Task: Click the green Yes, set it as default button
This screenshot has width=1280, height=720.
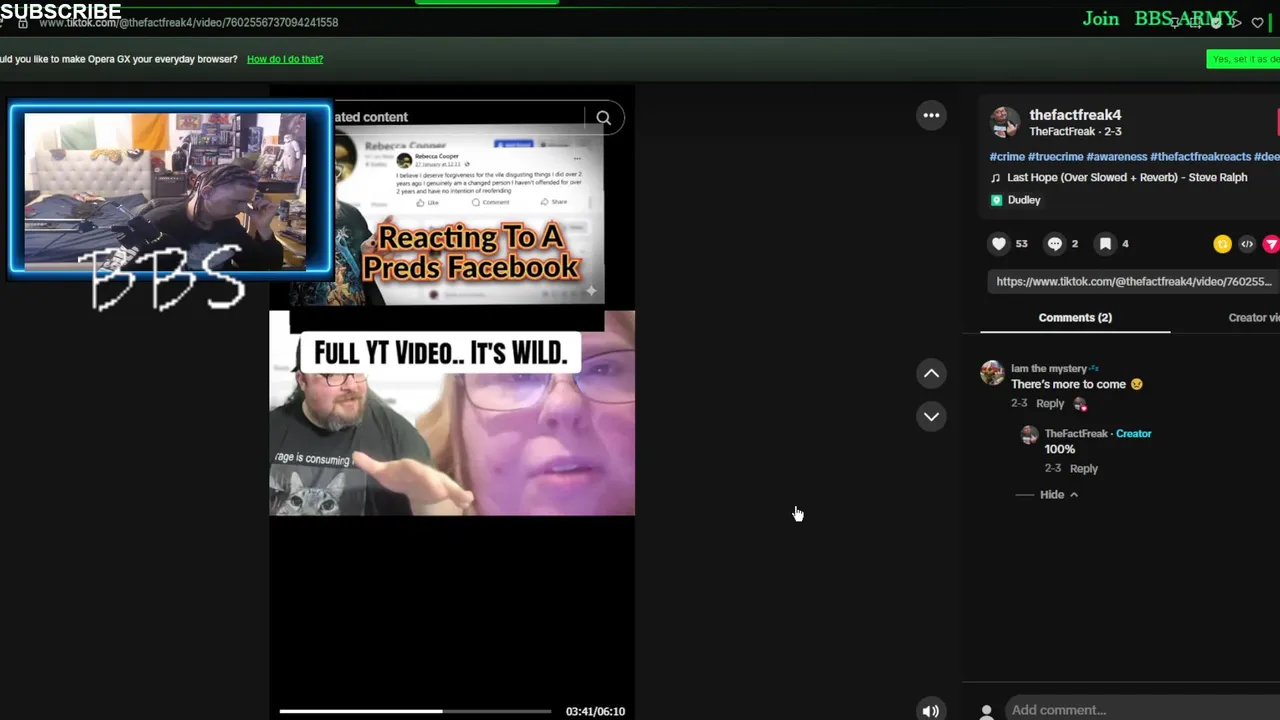Action: [1243, 59]
